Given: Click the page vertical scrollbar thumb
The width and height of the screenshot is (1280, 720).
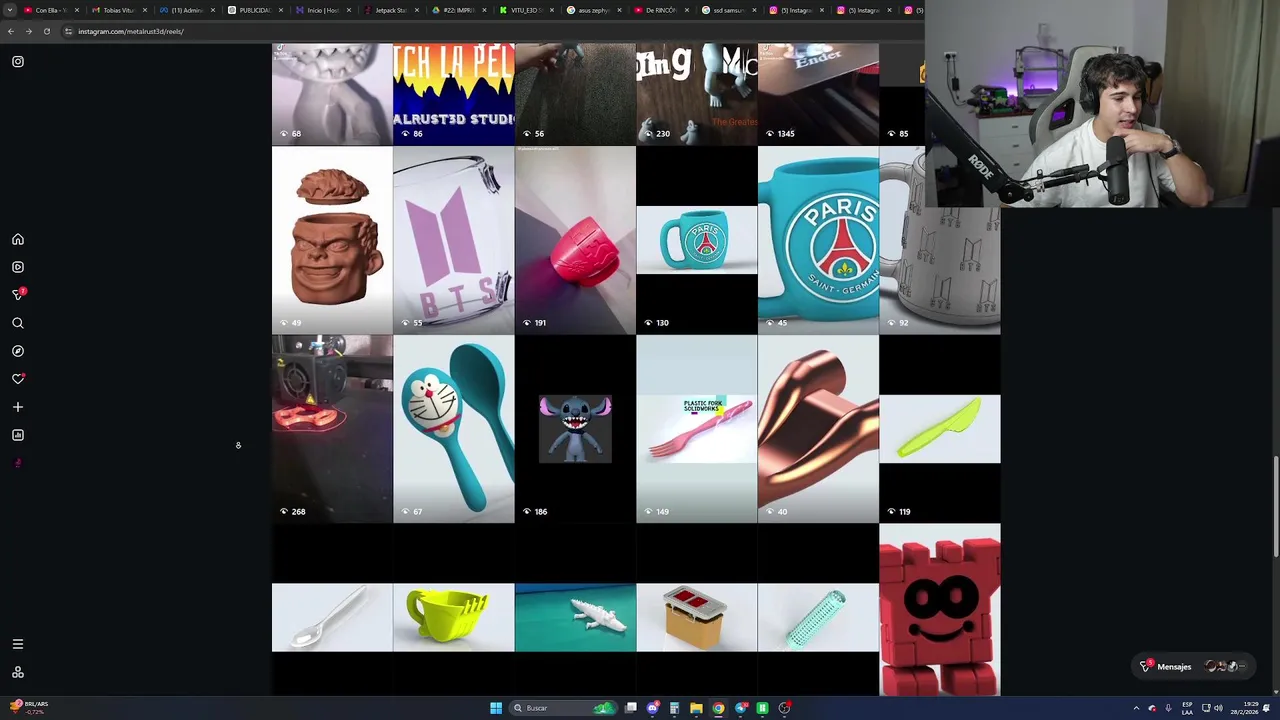Looking at the screenshot, I should pos(1275,506).
